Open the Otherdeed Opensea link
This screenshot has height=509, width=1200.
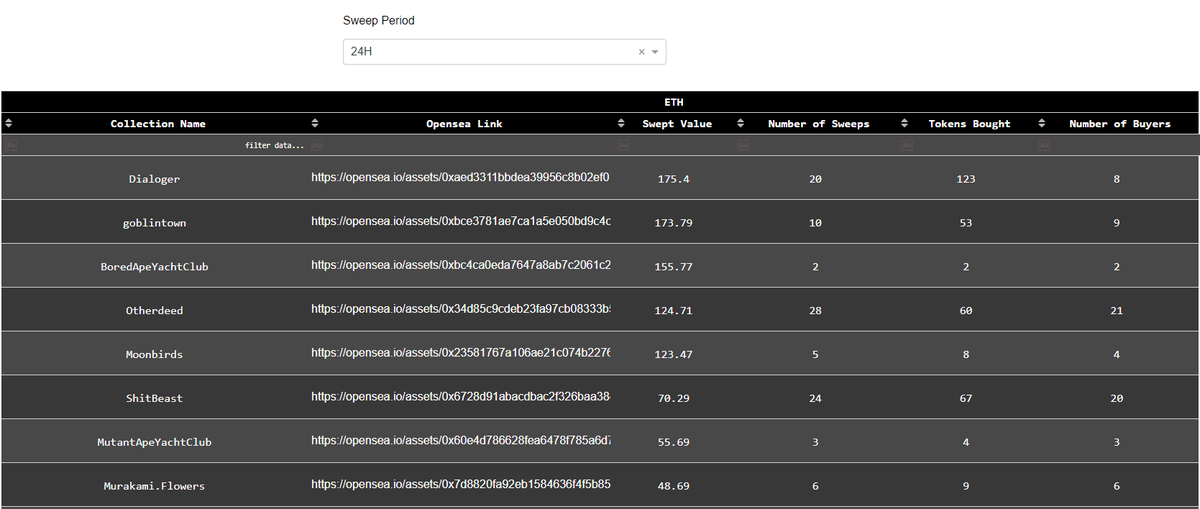point(461,309)
